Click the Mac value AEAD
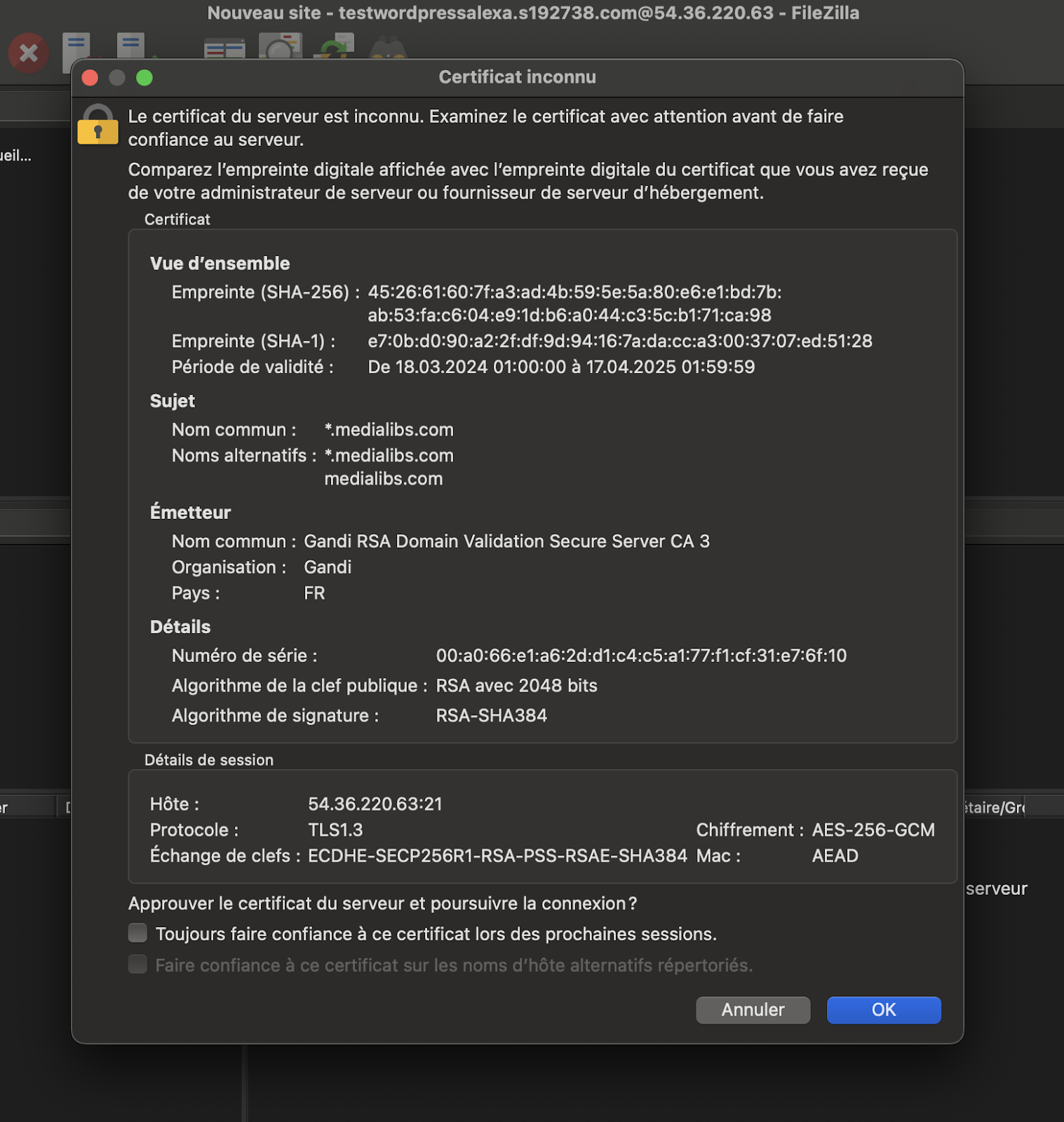This screenshot has height=1122, width=1064. point(835,856)
